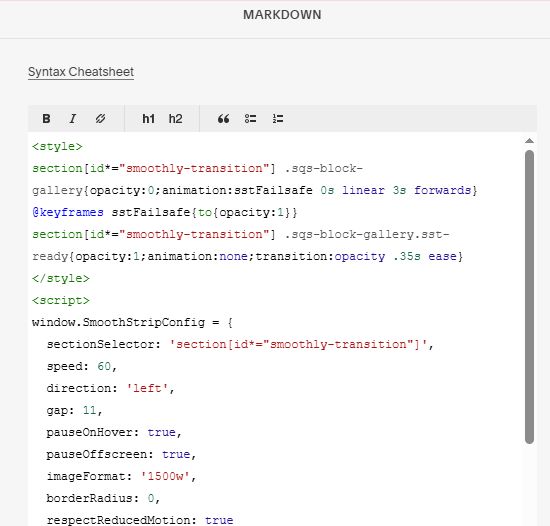Click the MARKDOWN panel title

(282, 15)
